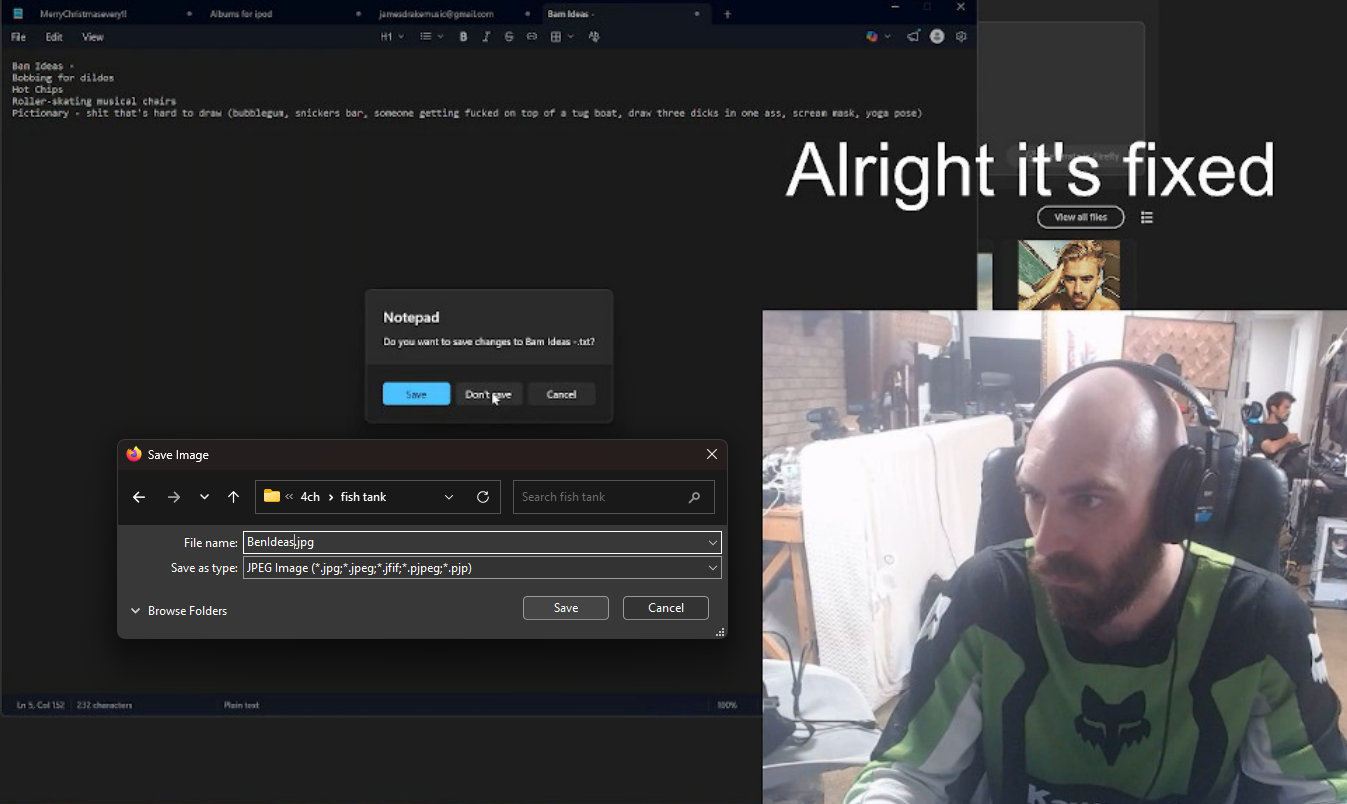Click Cancel in Save Image dialog
This screenshot has height=804, width=1347.
(666, 608)
